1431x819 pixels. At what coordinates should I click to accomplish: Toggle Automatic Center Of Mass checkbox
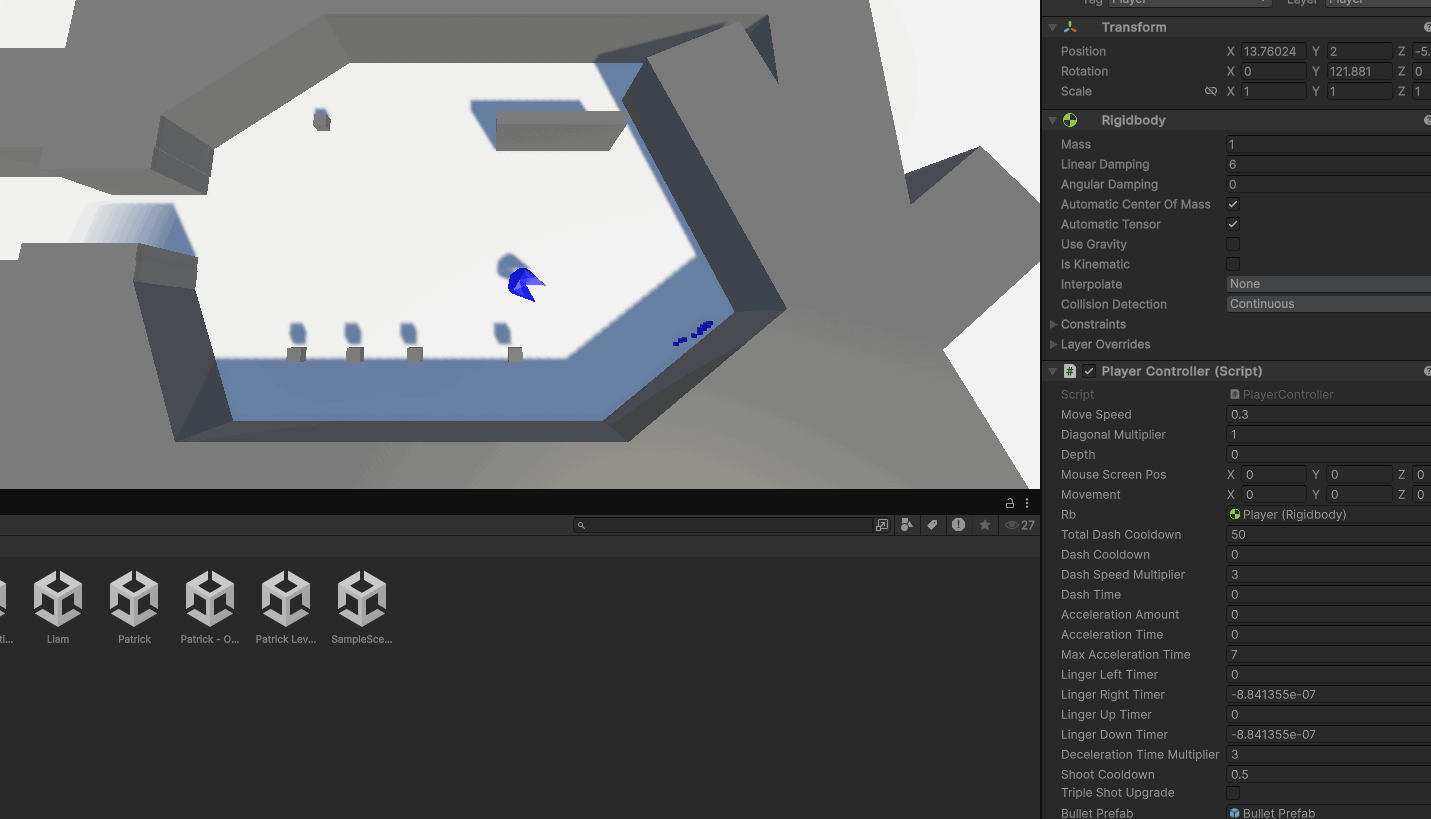1233,204
